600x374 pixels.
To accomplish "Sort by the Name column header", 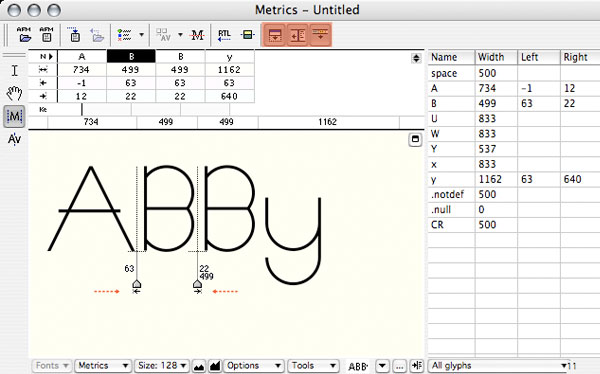I will coord(452,57).
